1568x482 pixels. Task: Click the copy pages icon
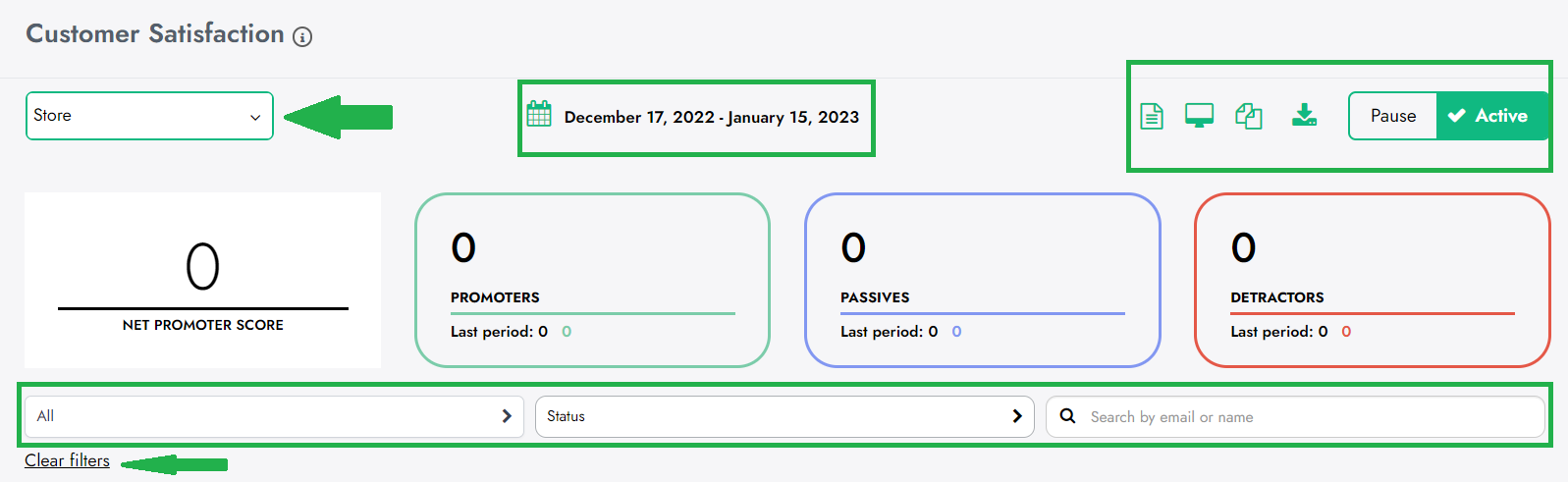(1248, 117)
